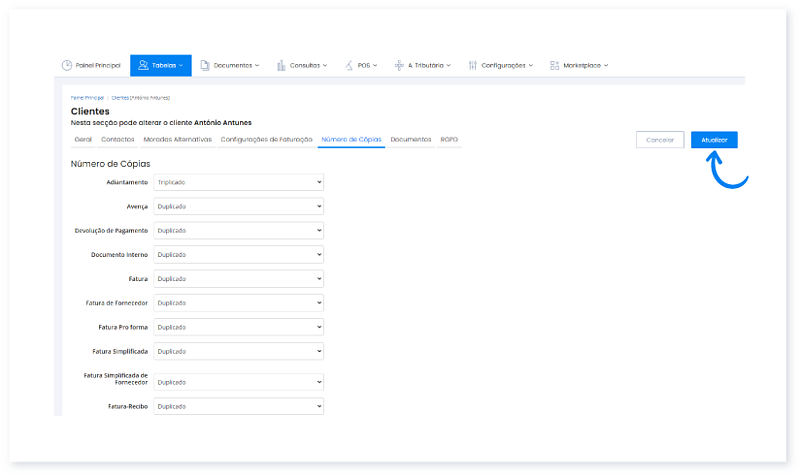The width and height of the screenshot is (800, 476).
Task: Switch to the Configurações de Faturação tab
Action: [266, 139]
